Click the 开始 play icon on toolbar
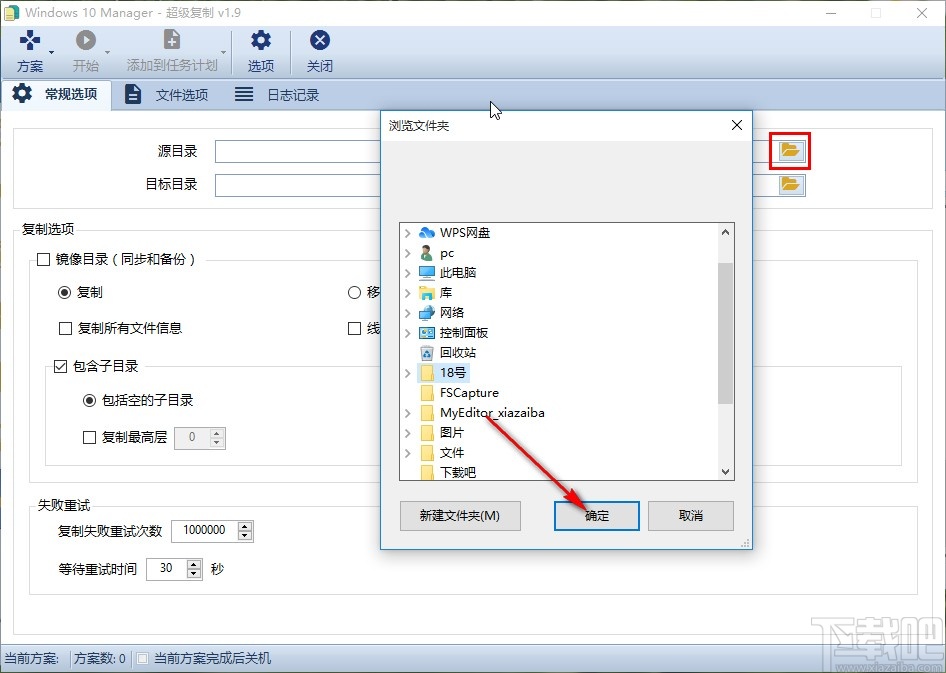The image size is (946, 673). [86, 42]
